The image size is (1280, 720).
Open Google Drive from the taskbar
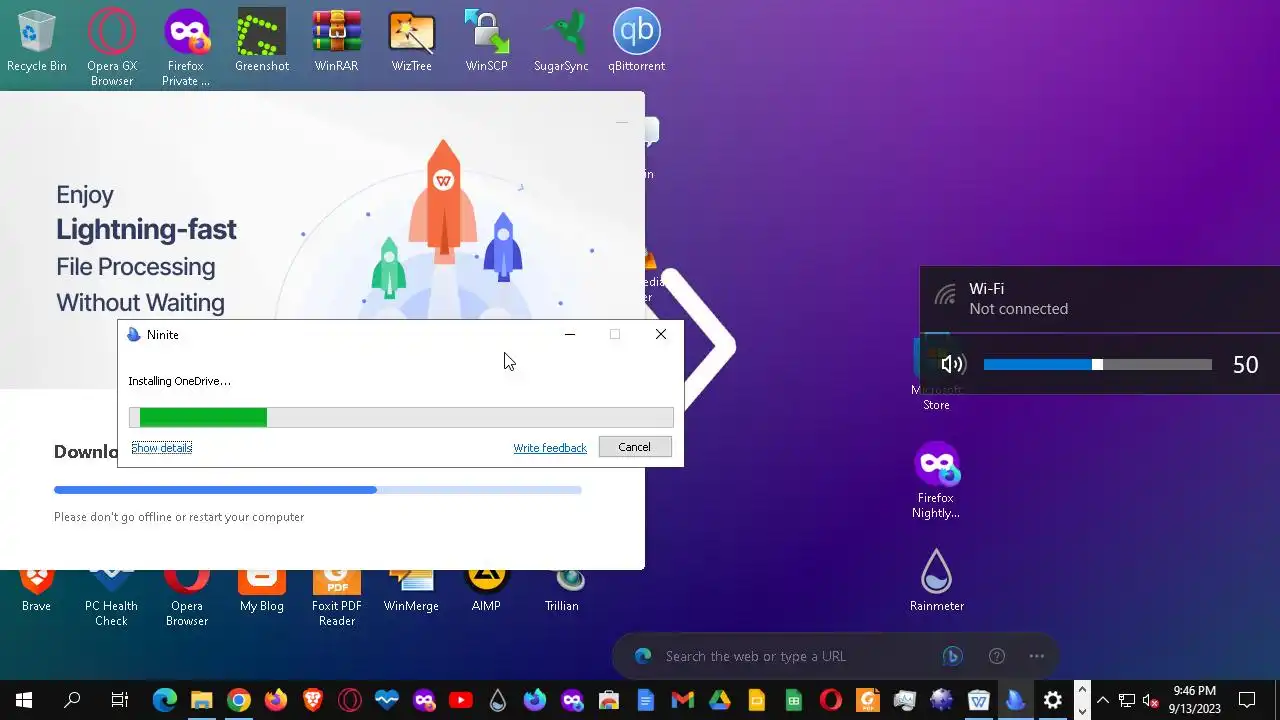[x=720, y=700]
